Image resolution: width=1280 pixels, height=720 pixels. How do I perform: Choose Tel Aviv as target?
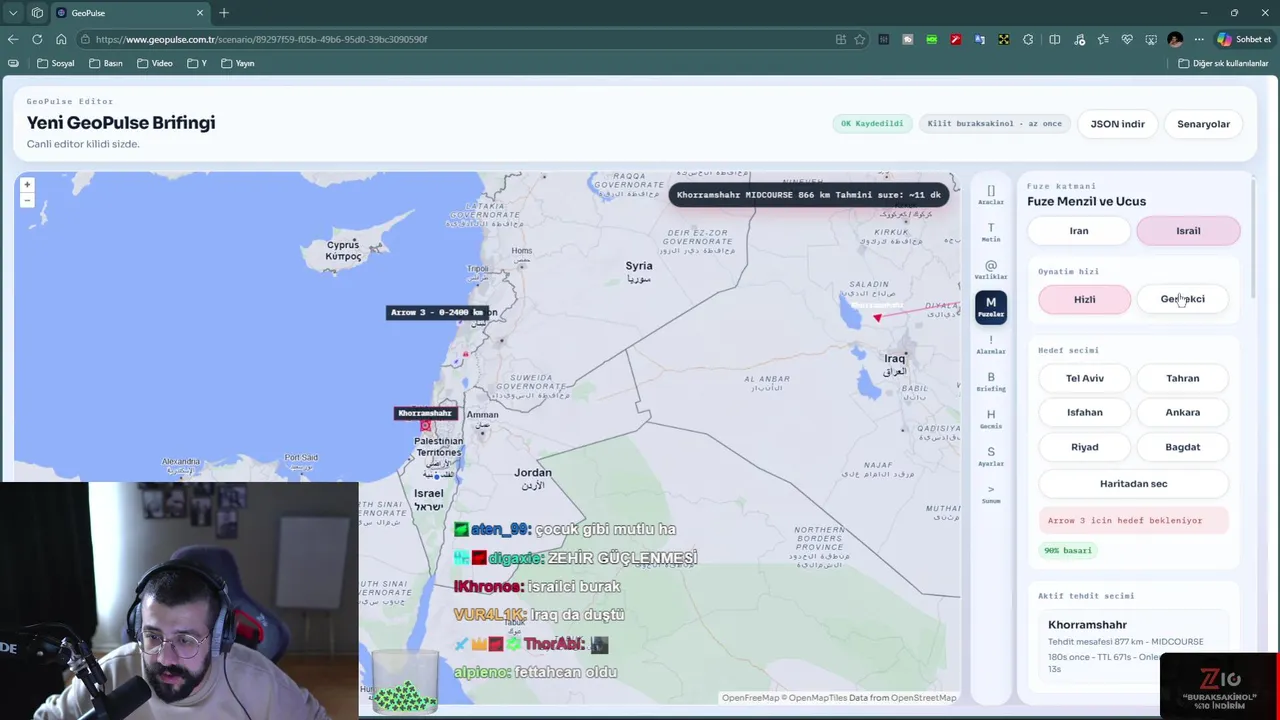[1084, 378]
